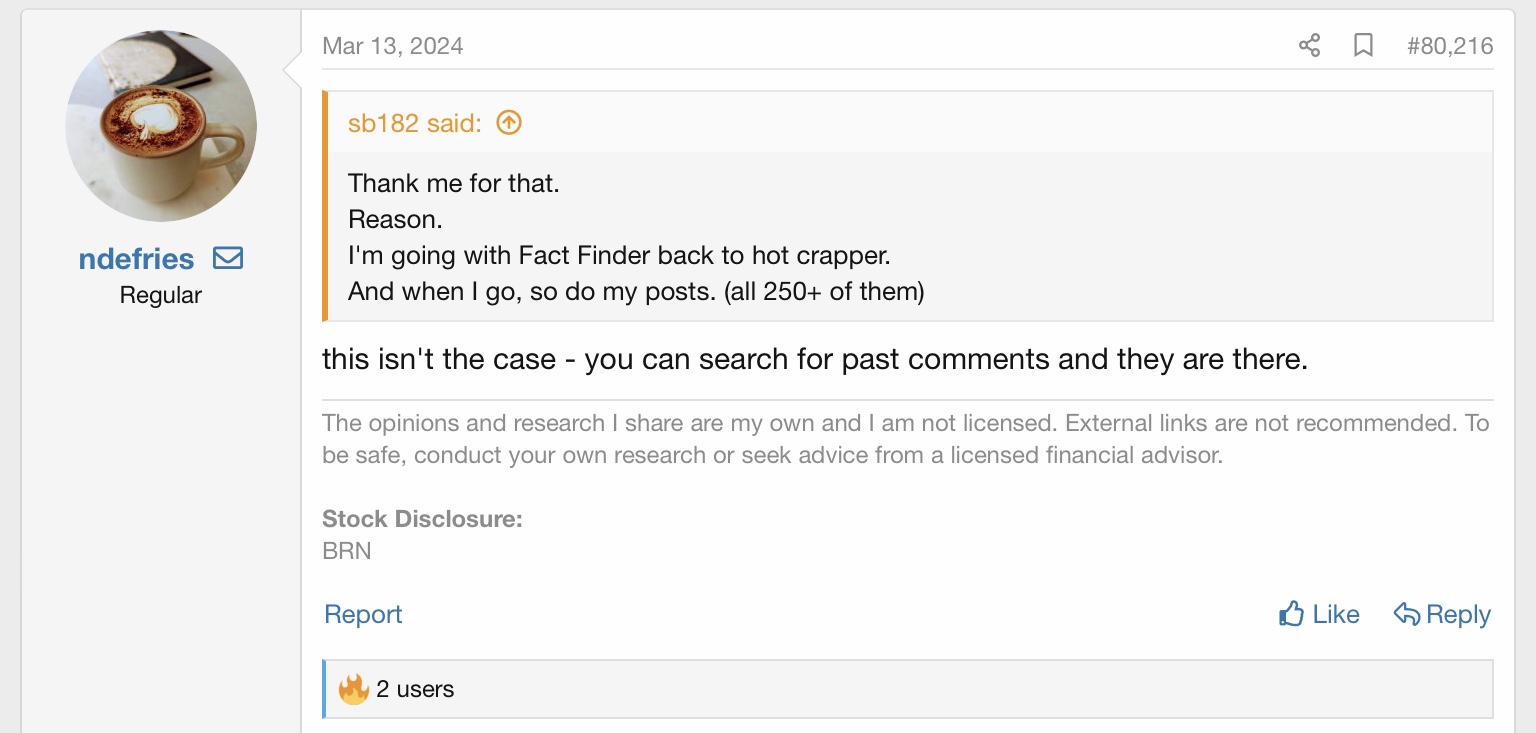1536x733 pixels.
Task: Click the share icon on the post
Action: pos(1309,45)
